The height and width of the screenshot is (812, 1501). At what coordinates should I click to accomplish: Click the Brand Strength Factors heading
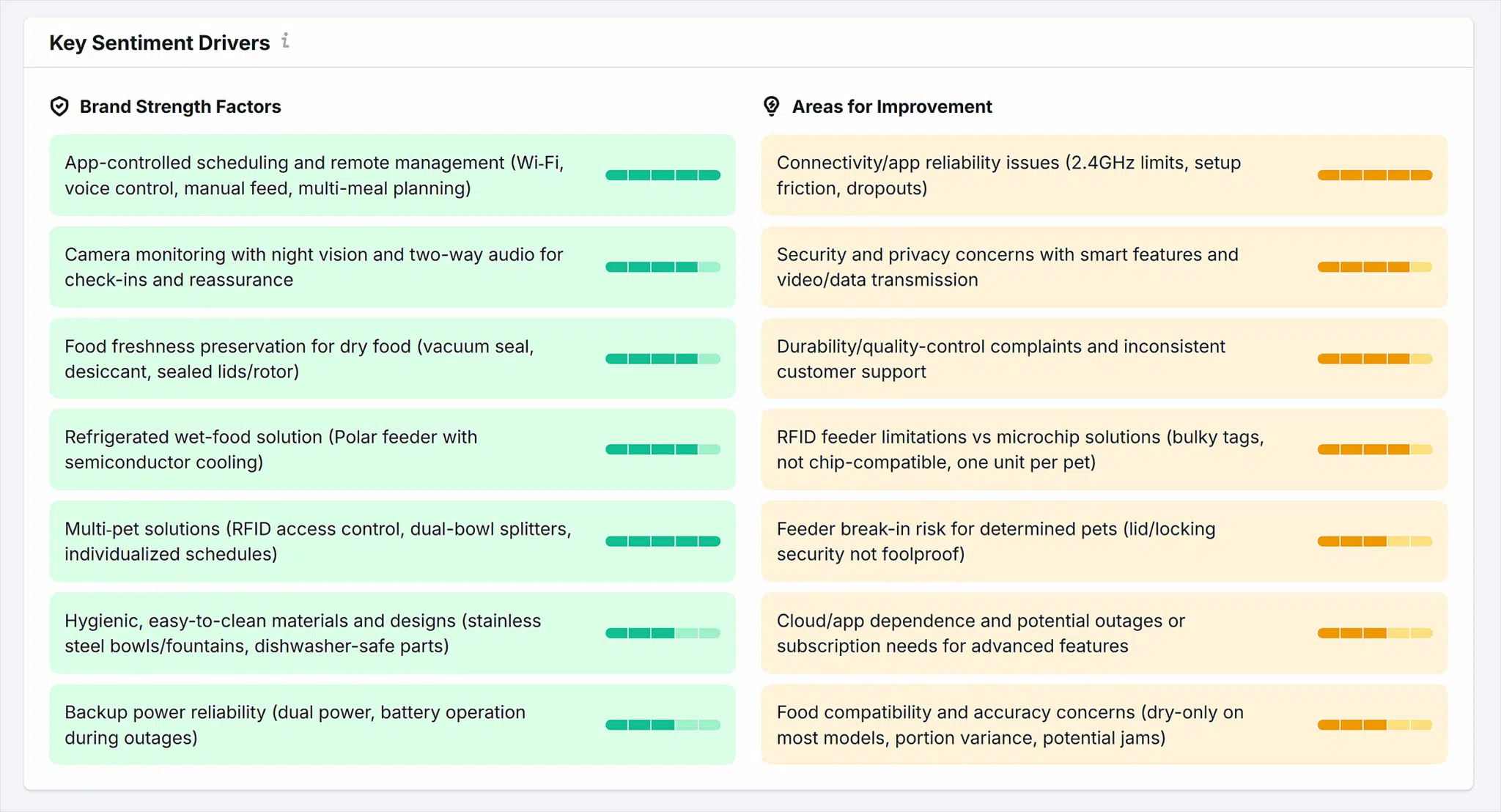tap(180, 106)
